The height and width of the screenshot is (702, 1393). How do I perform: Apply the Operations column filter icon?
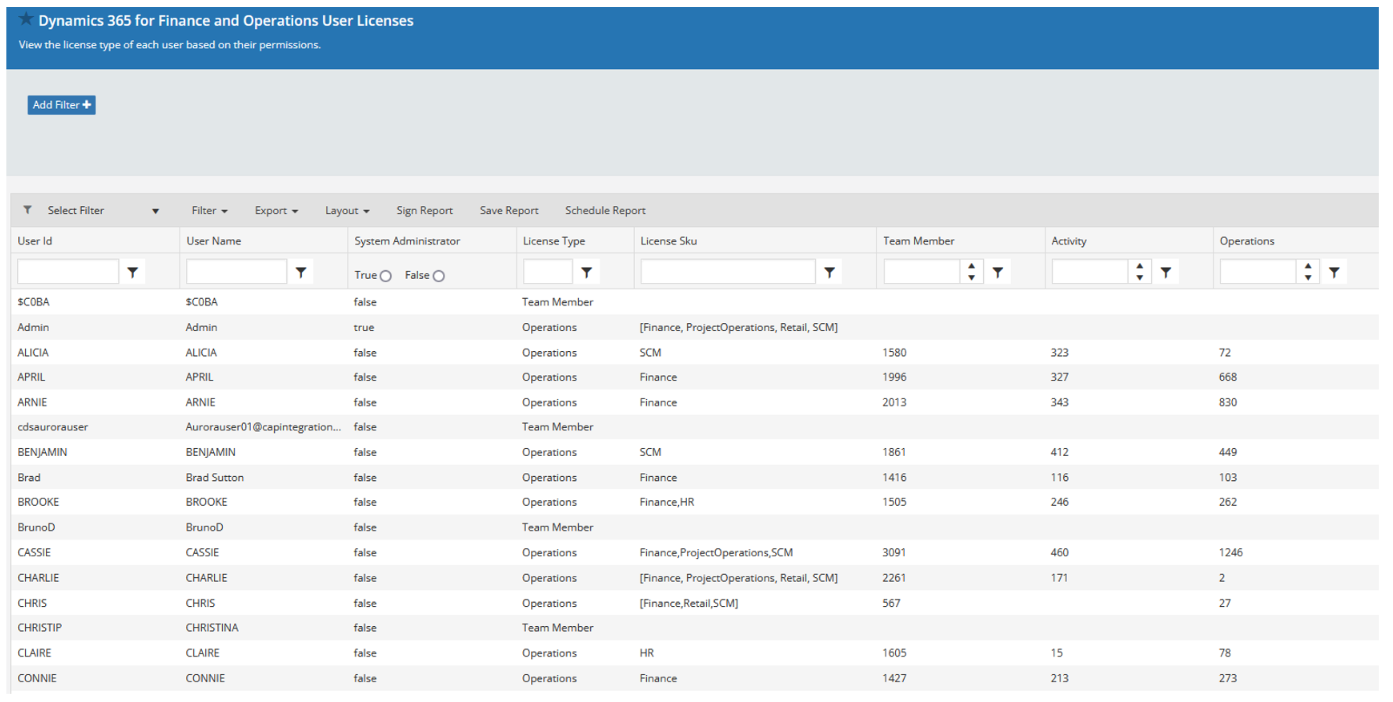(1334, 272)
